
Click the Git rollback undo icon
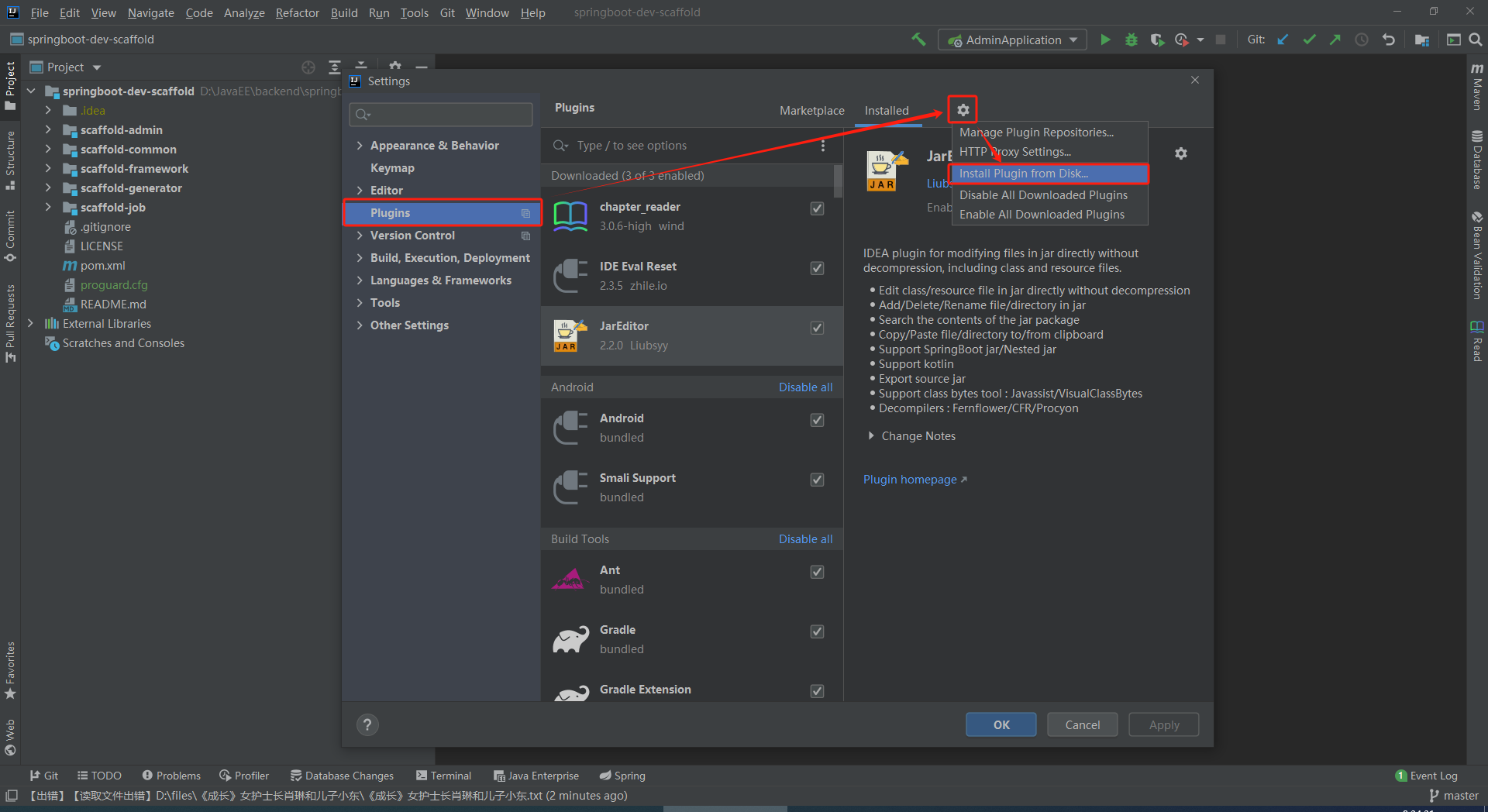[1388, 40]
